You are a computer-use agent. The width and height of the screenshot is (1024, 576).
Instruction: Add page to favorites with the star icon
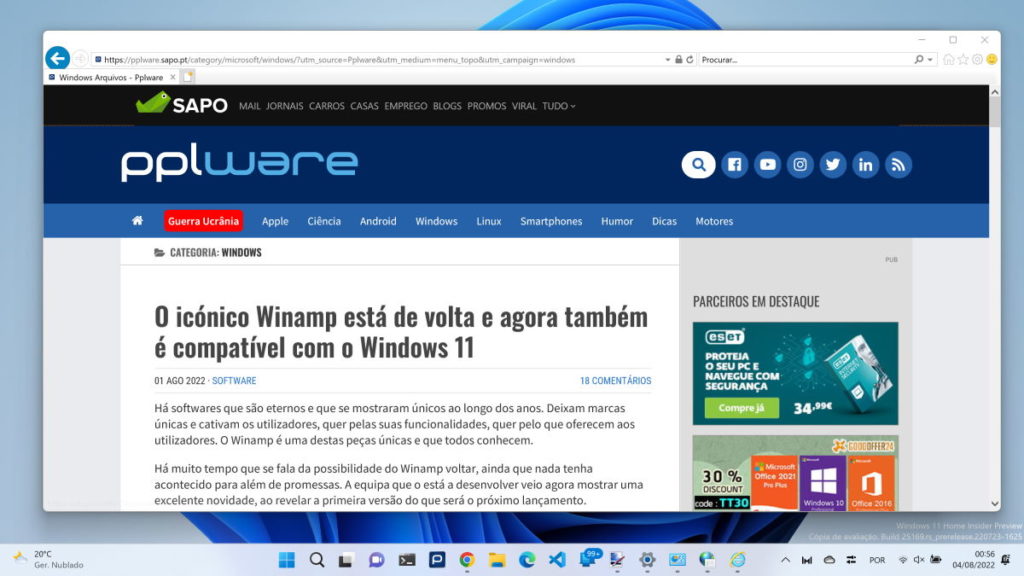(x=962, y=59)
